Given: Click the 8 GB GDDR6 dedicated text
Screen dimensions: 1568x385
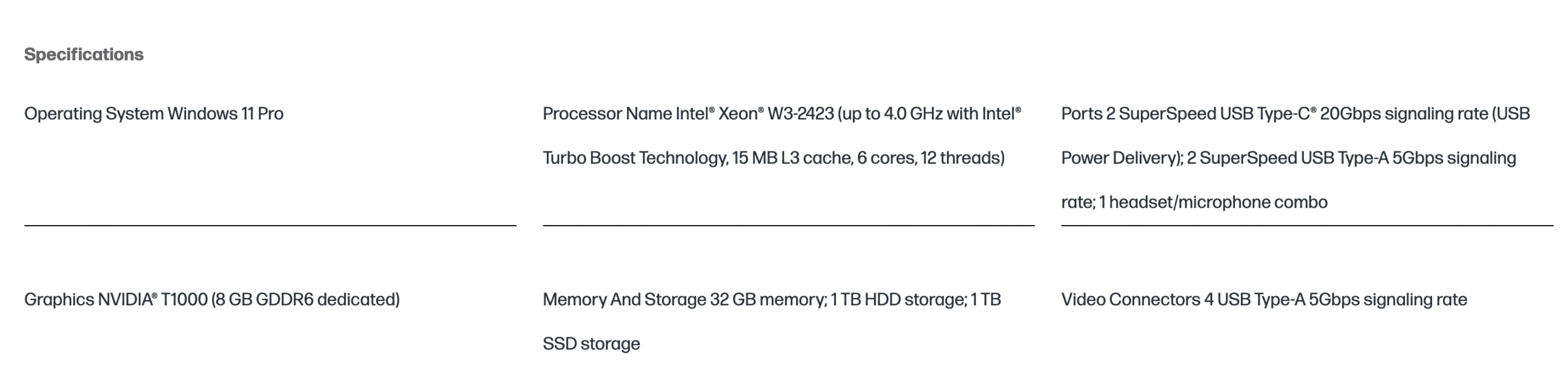Looking at the screenshot, I should [x=306, y=300].
